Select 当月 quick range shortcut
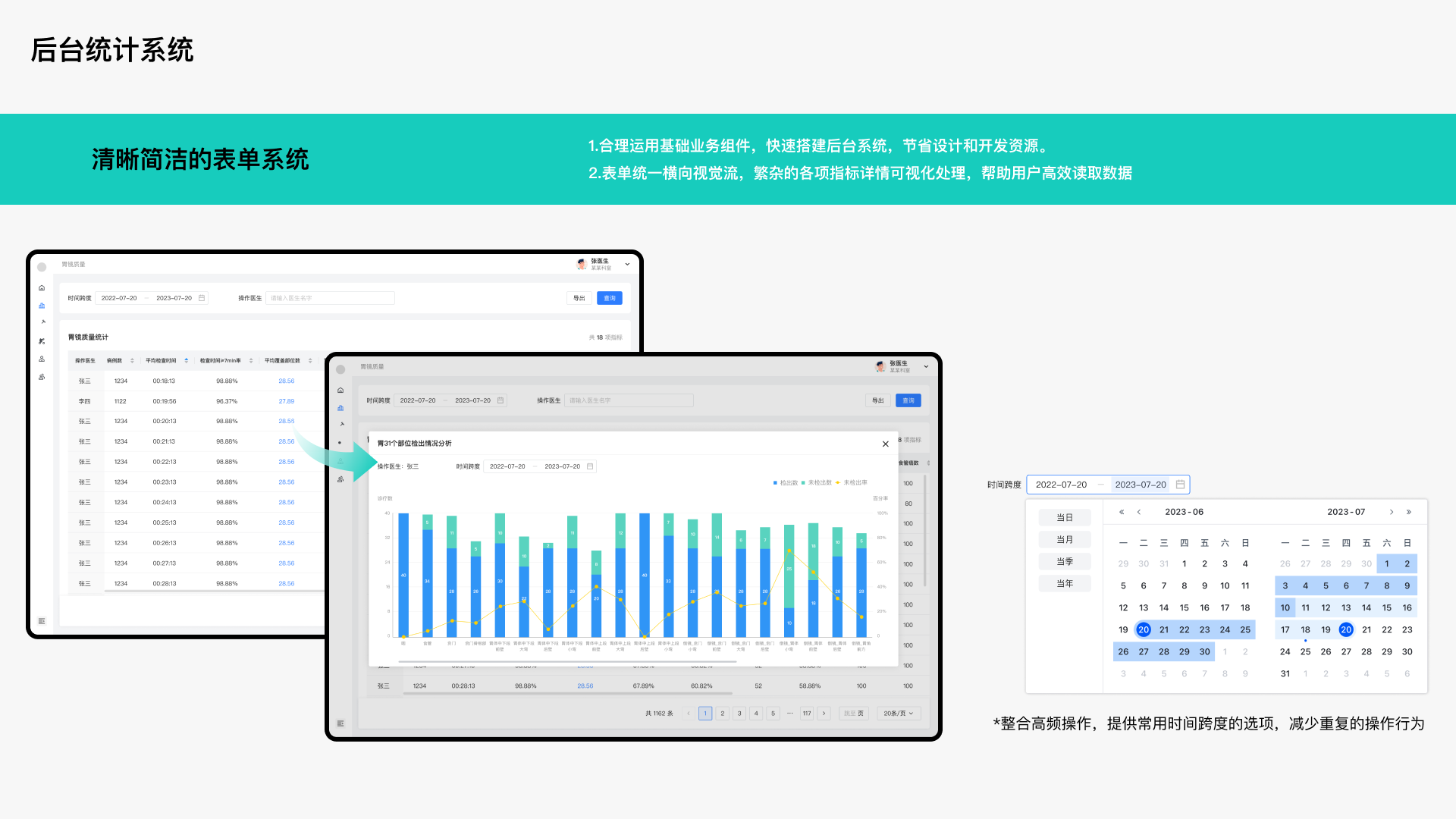Image resolution: width=1456 pixels, height=819 pixels. [x=1065, y=540]
